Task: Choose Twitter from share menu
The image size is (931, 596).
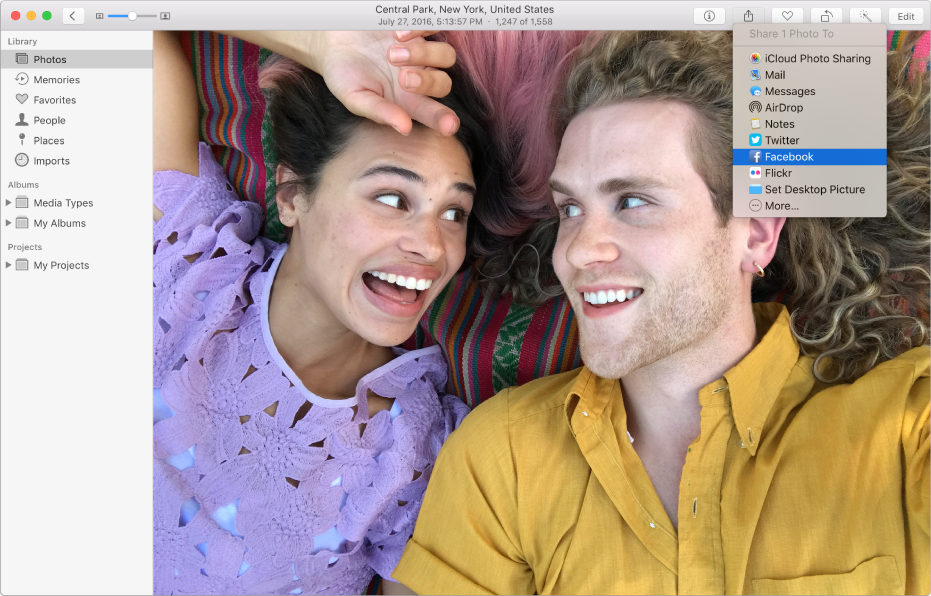Action: pos(809,140)
